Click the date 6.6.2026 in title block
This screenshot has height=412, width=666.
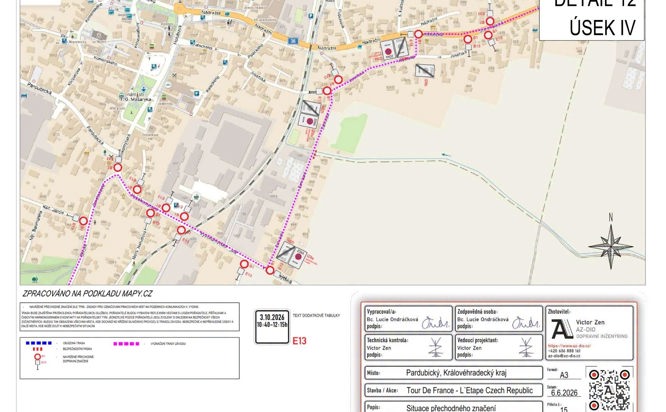(x=564, y=392)
